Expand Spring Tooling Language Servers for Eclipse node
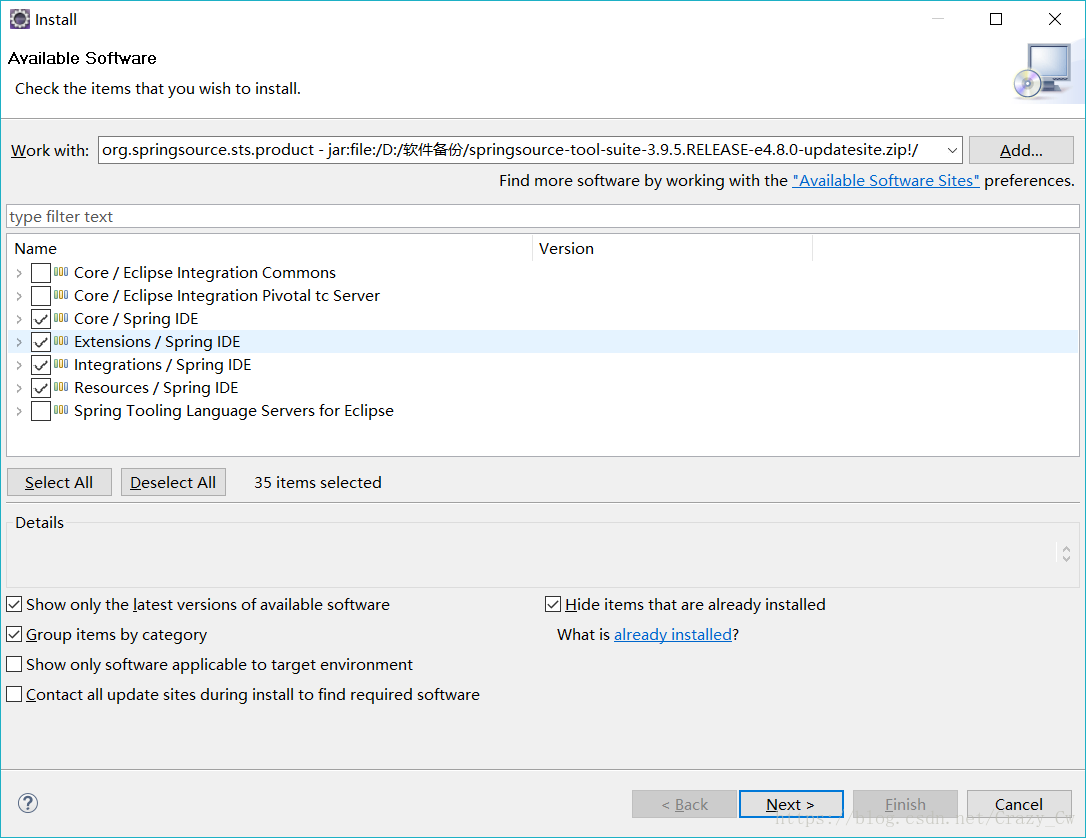The image size is (1086, 838). coord(19,411)
